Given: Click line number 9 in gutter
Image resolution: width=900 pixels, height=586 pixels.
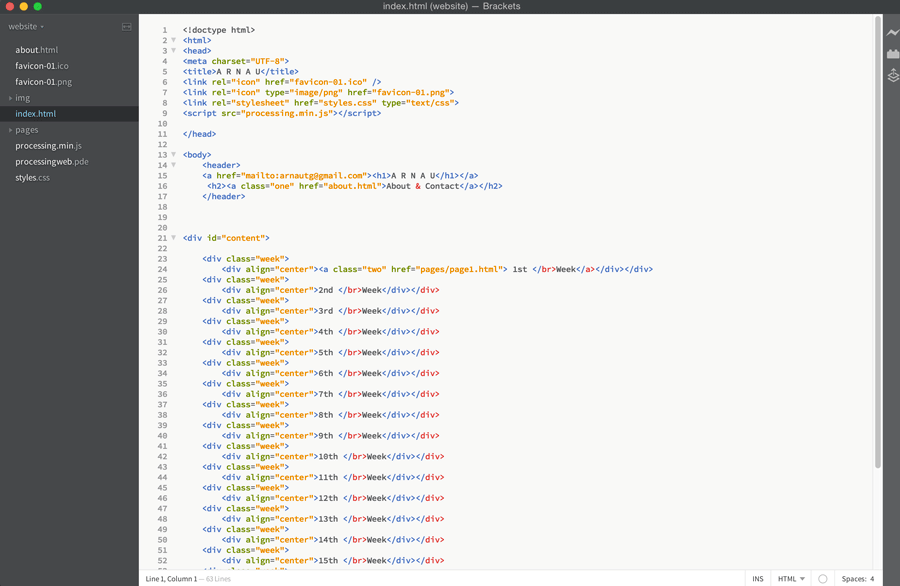Looking at the screenshot, I should (165, 113).
